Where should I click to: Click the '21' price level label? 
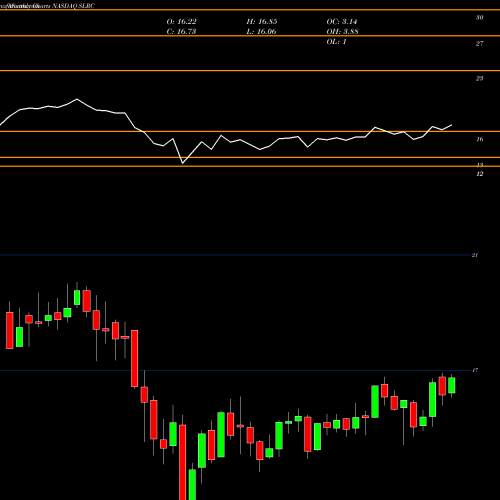coord(475,255)
